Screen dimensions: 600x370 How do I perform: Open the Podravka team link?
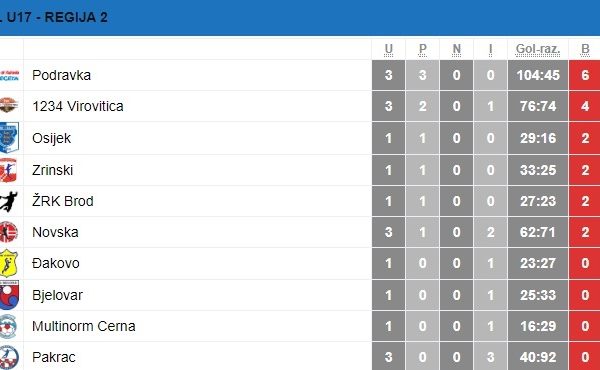click(61, 75)
